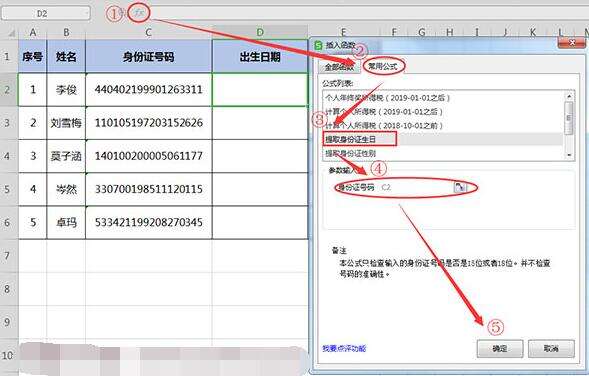Select 计算个人所得税 (2018-10-01之前) formula
Image resolution: width=589 pixels, height=376 pixels.
[x=384, y=125]
